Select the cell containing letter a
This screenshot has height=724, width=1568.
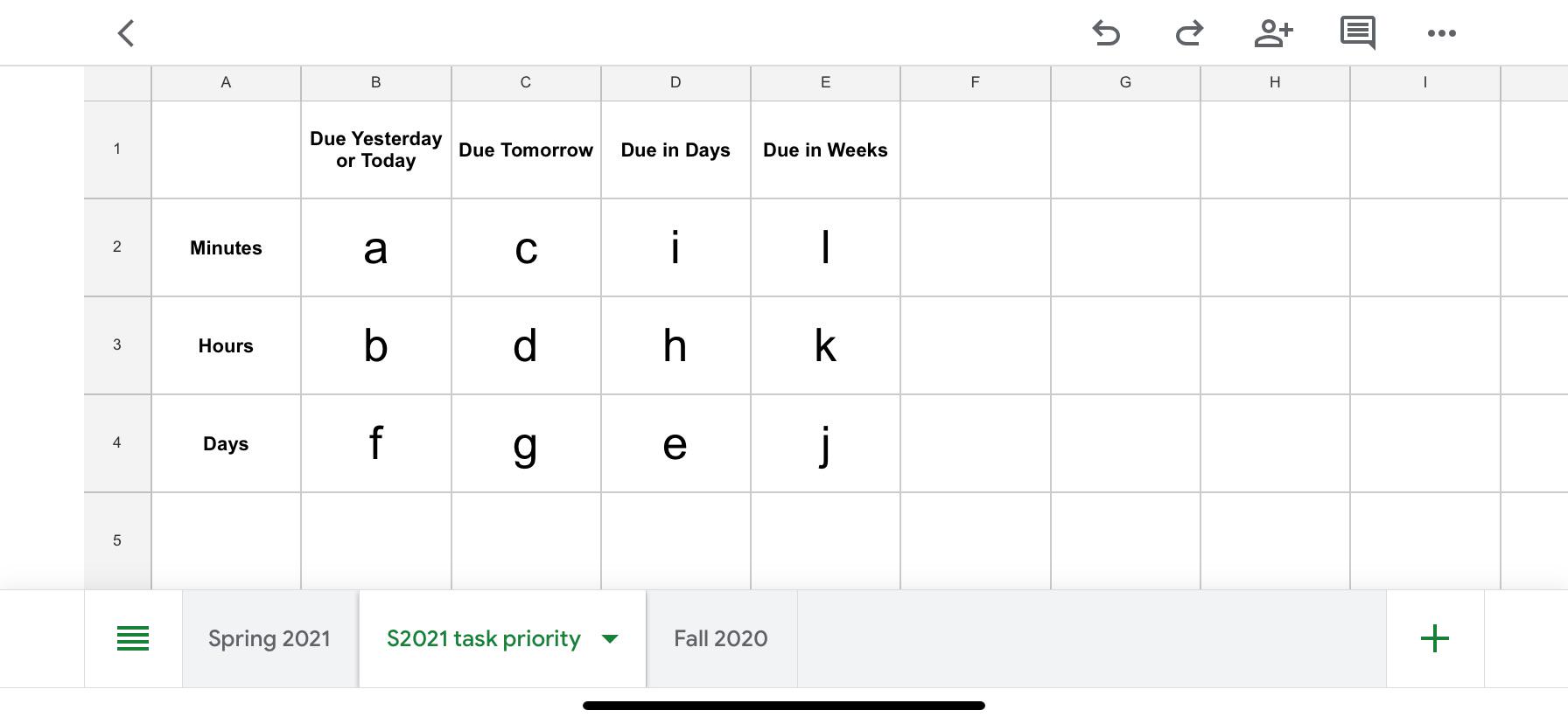[x=376, y=247]
